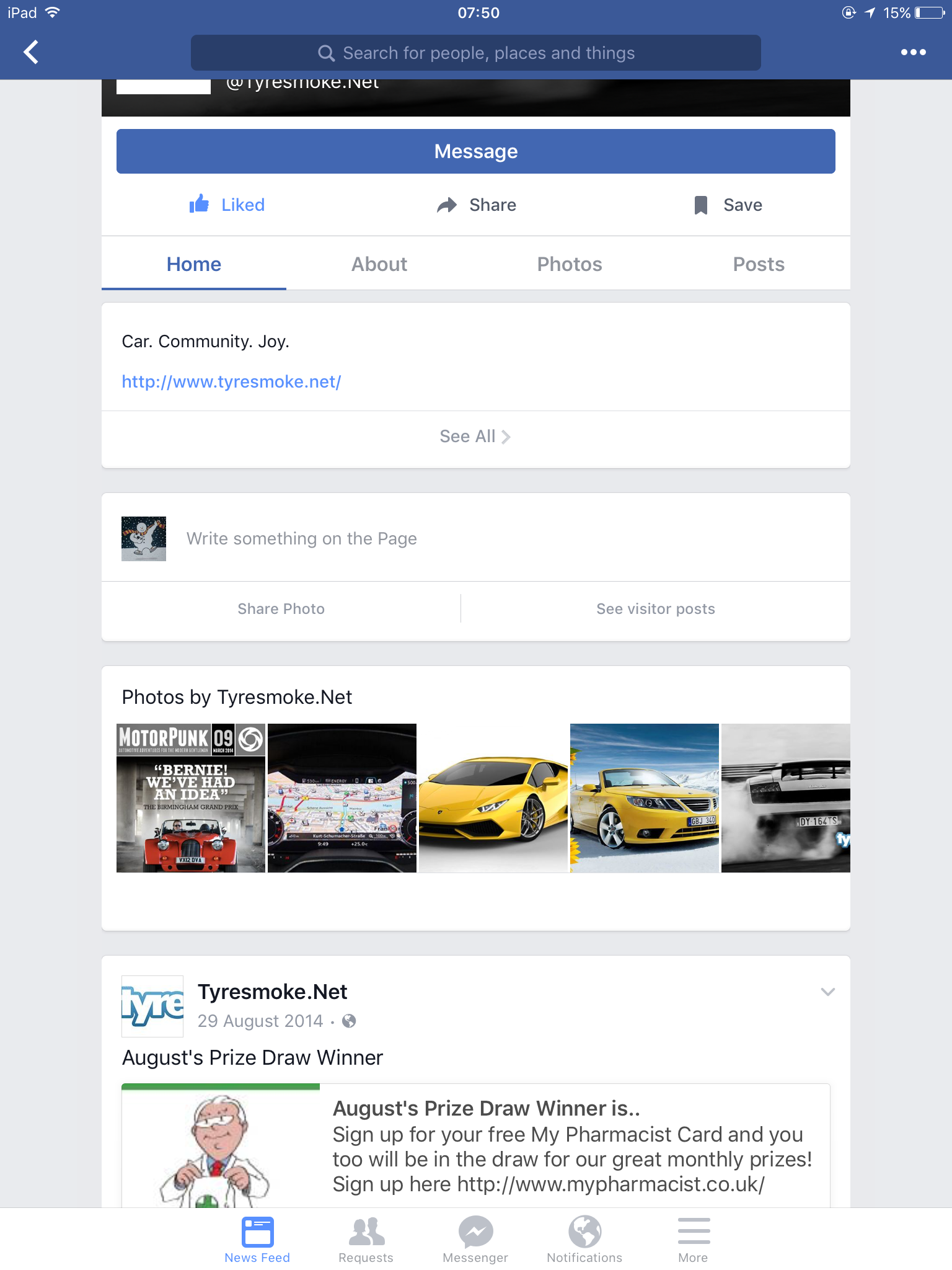This screenshot has height=1270, width=952.
Task: Tap the 'August's Prize Draw Winner' post text
Action: (252, 1057)
